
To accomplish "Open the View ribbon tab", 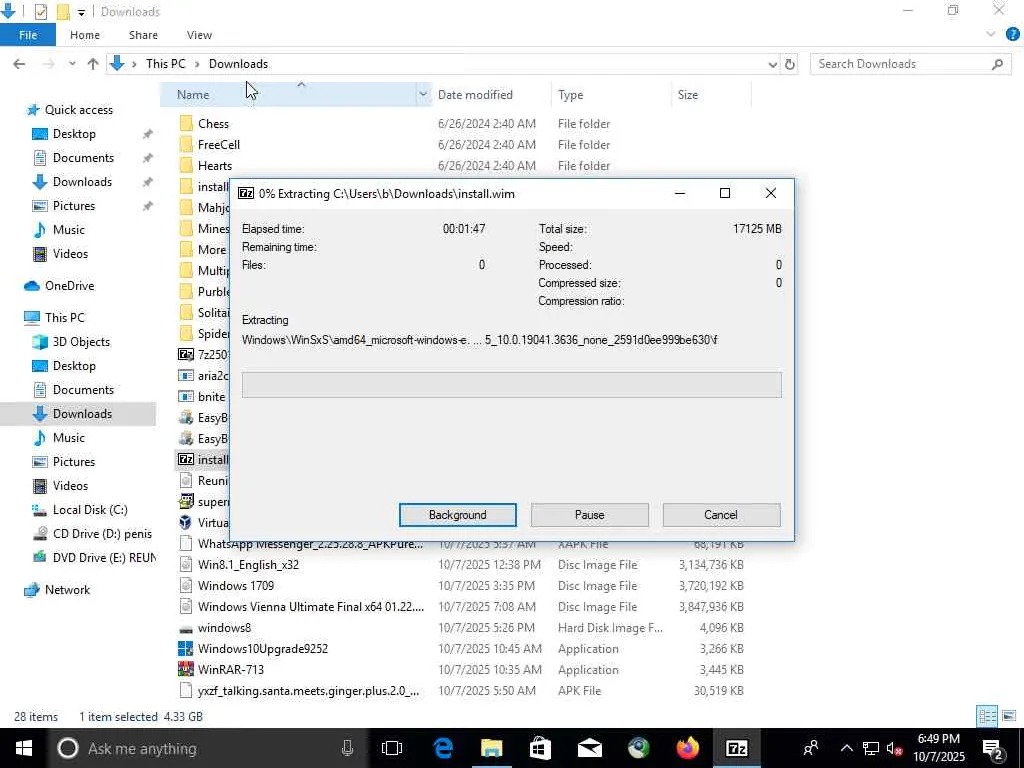I will [x=199, y=35].
